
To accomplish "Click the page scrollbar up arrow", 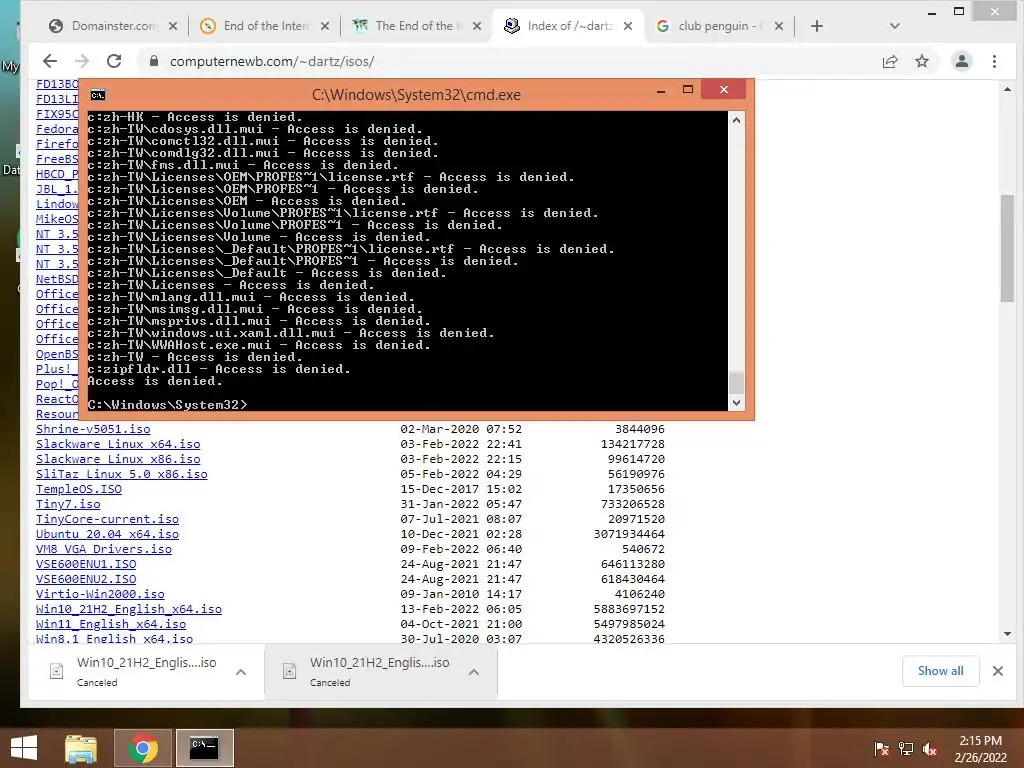I will (1007, 89).
